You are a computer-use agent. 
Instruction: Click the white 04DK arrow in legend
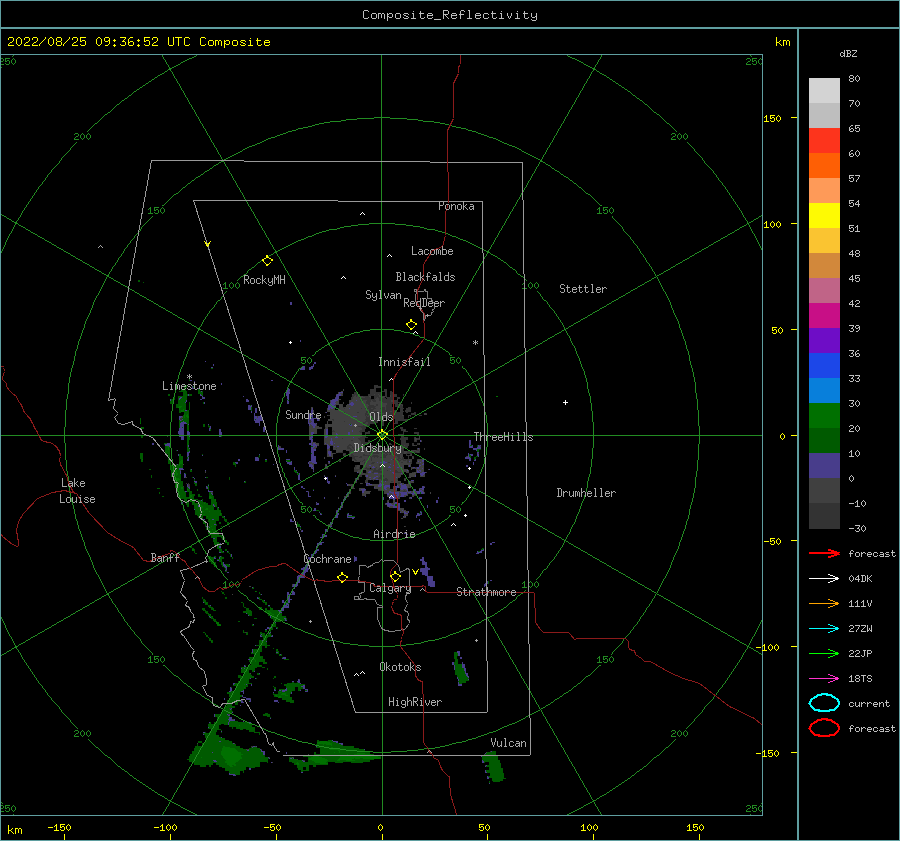tap(824, 578)
